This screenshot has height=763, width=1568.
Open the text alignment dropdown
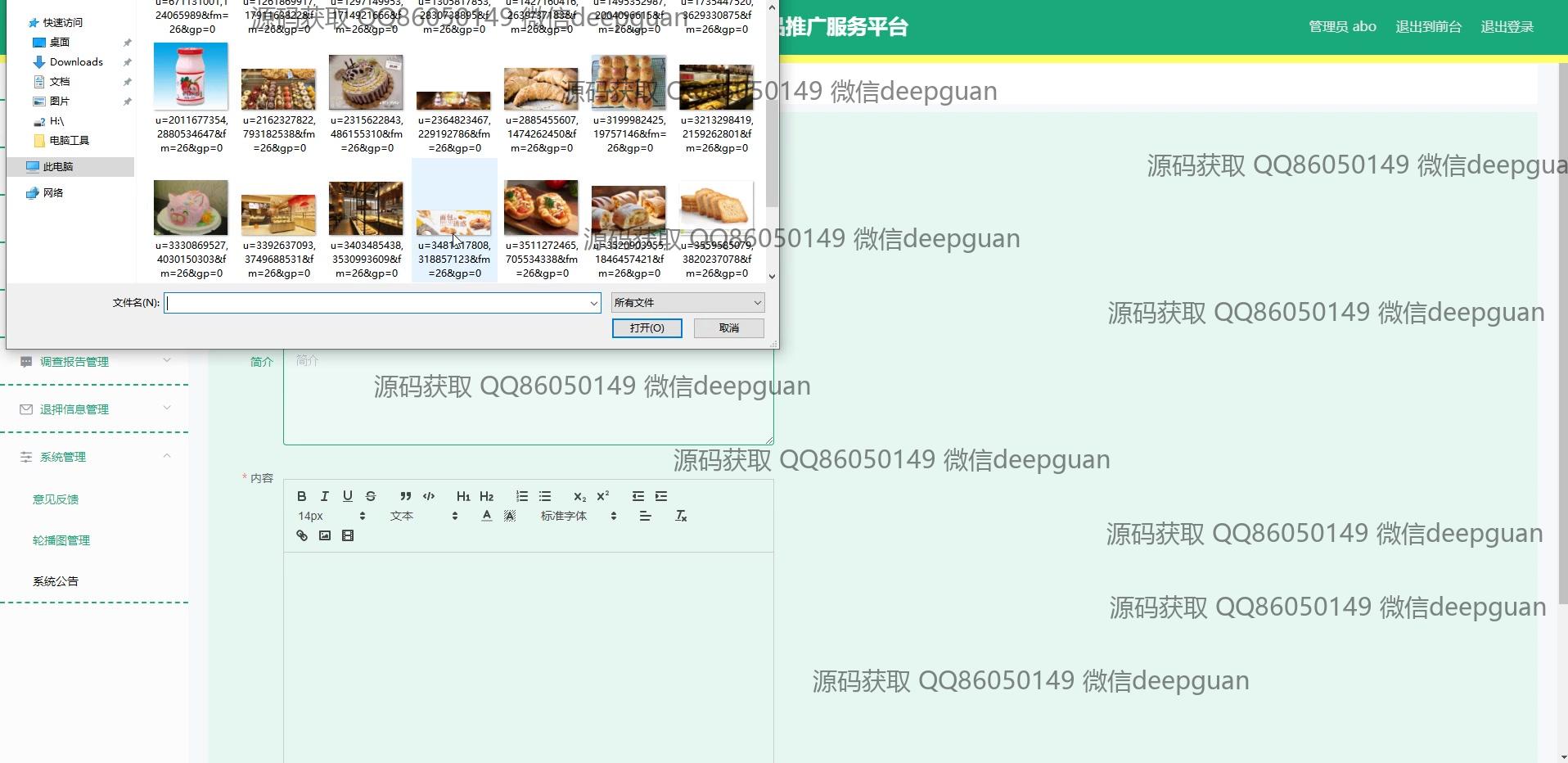point(645,516)
